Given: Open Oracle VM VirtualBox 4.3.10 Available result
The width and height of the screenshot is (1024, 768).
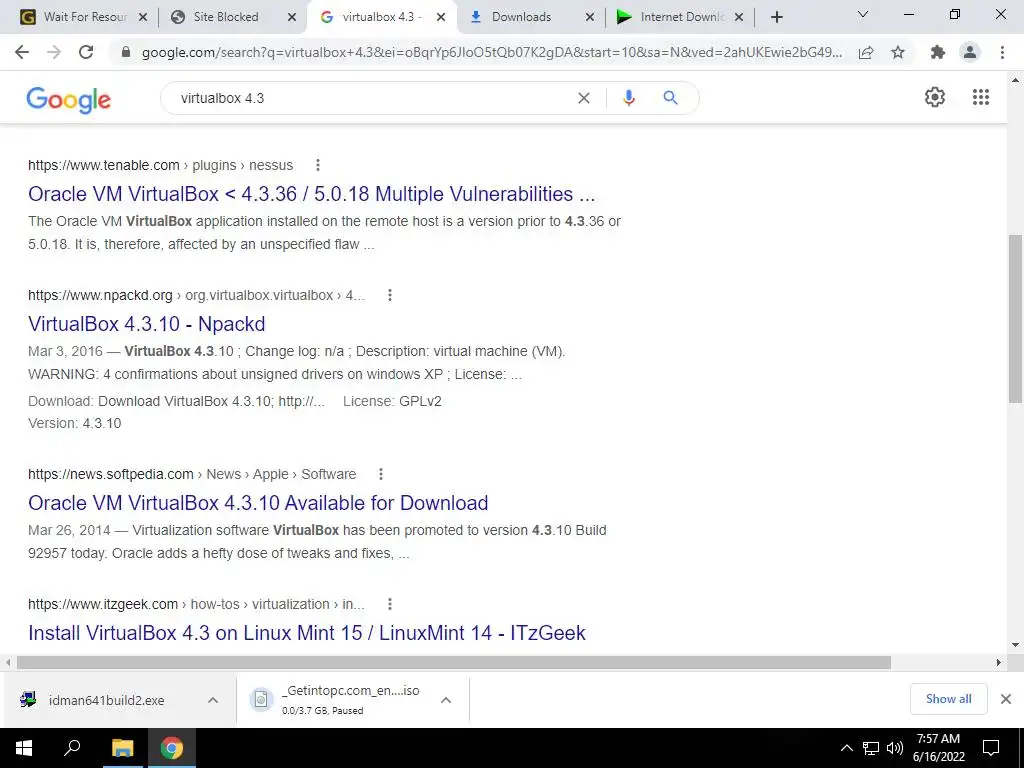Looking at the screenshot, I should 258,503.
